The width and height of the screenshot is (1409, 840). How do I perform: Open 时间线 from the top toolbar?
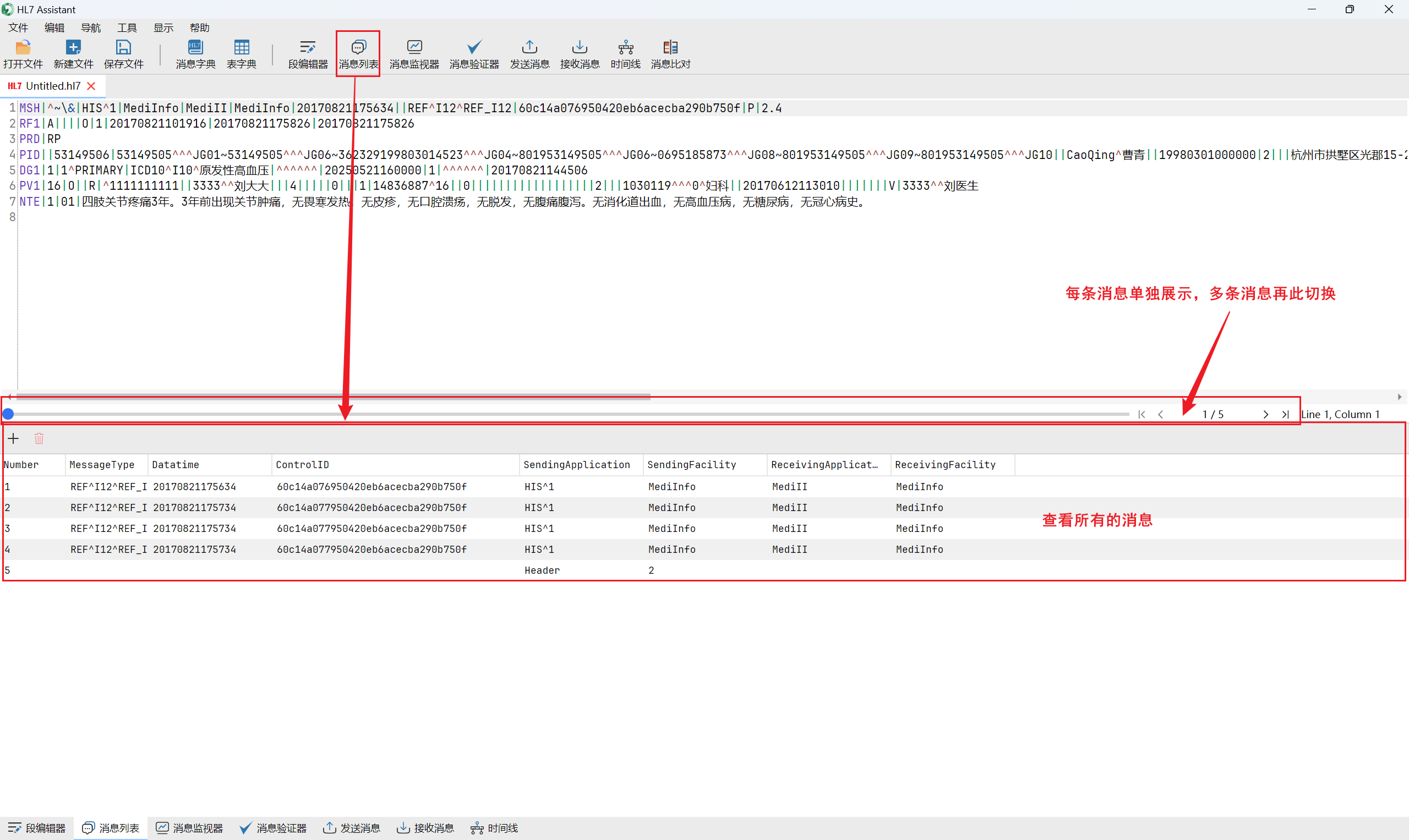626,54
